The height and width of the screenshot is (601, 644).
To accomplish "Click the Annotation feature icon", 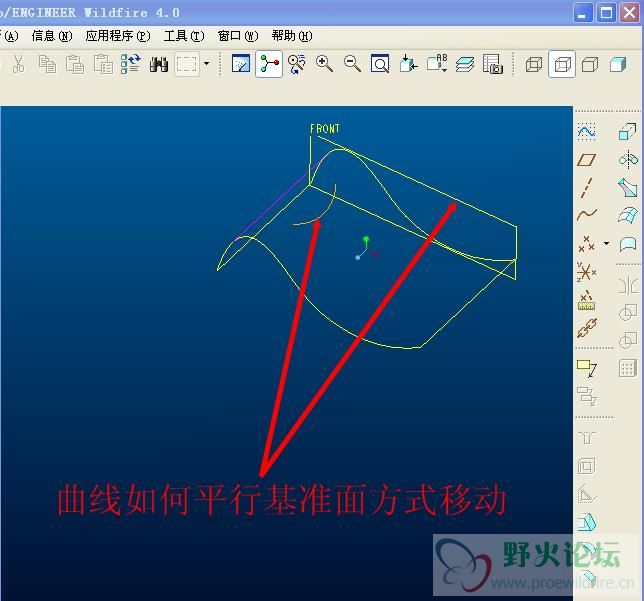I will point(586,368).
